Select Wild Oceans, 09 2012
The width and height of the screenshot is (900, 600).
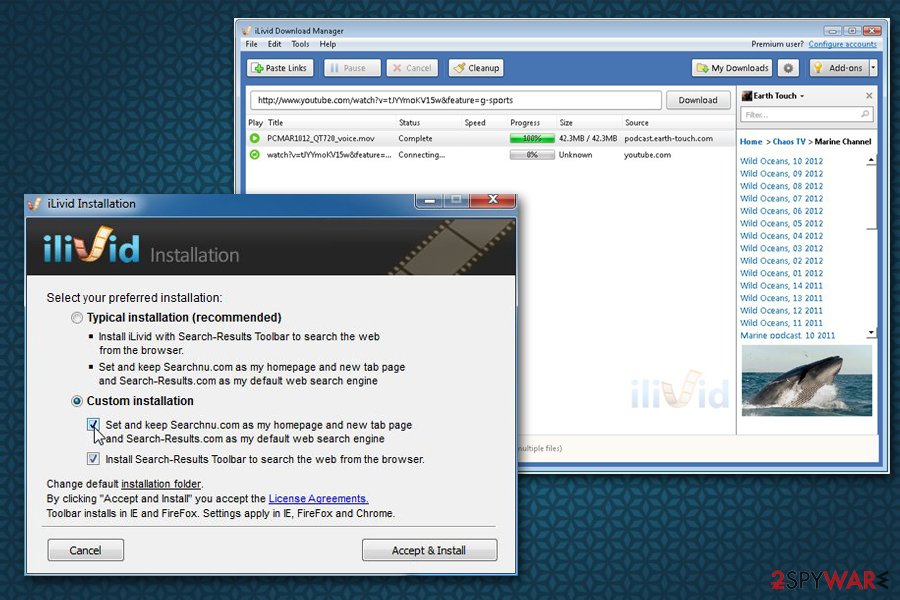(781, 173)
